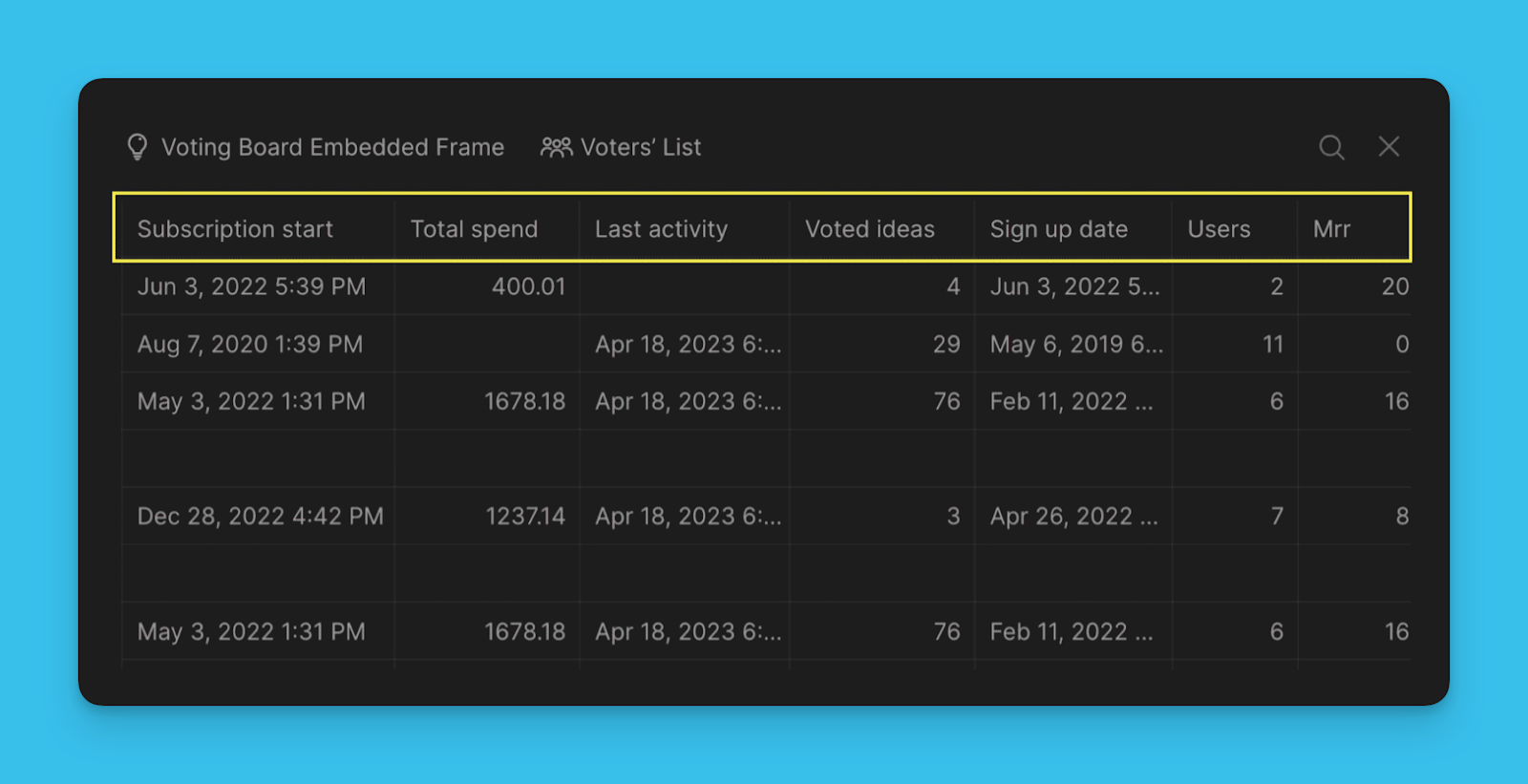
Task: Open the Voters' List tab
Action: point(640,147)
